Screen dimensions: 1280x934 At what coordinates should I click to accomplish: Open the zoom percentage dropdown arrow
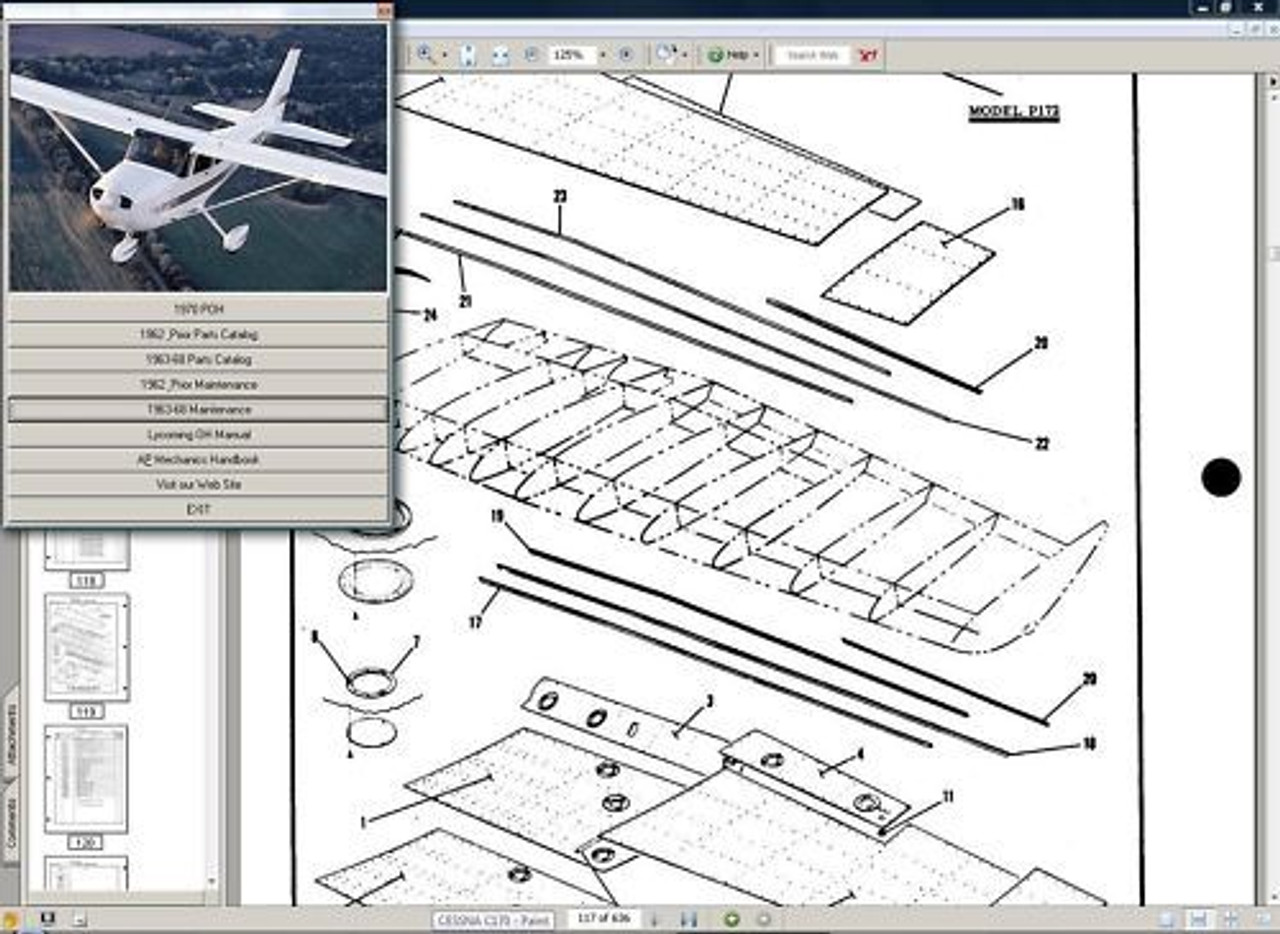[602, 55]
